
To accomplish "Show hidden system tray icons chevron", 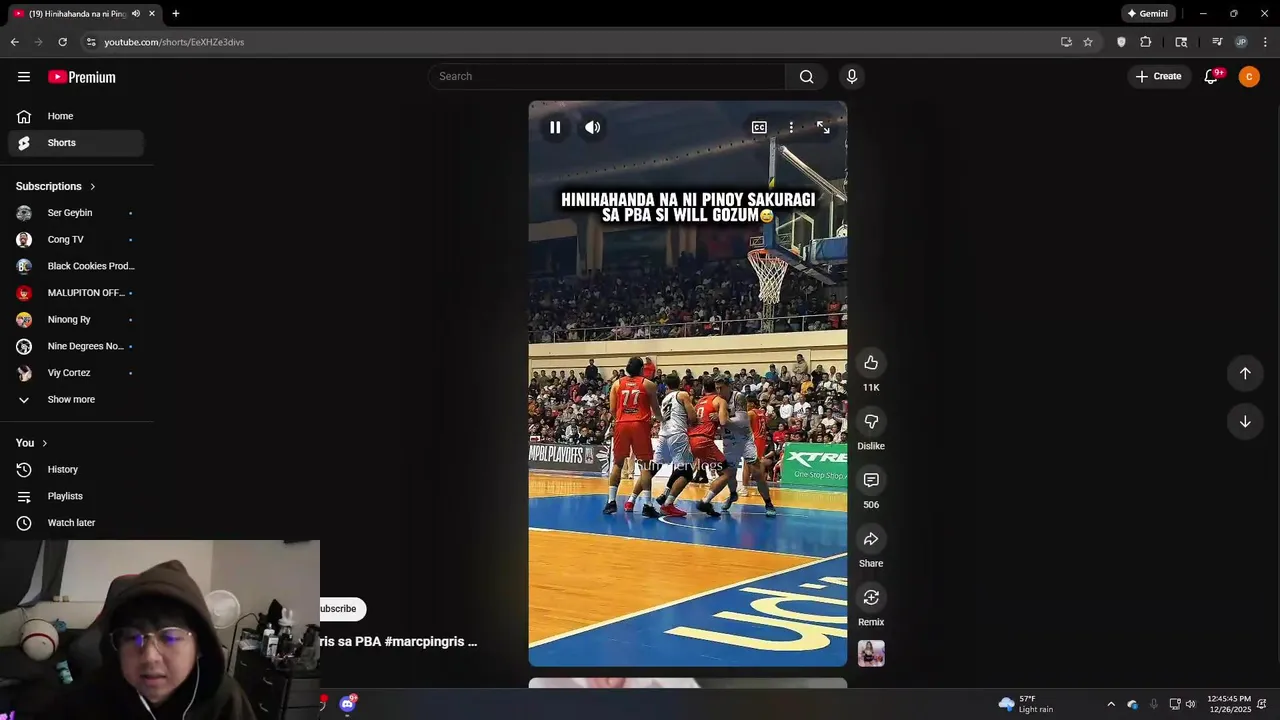I will pos(1110,704).
